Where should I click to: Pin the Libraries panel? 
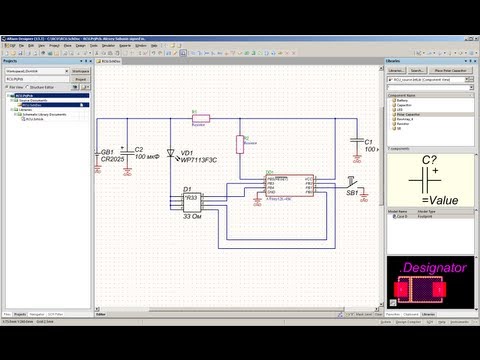(470, 61)
